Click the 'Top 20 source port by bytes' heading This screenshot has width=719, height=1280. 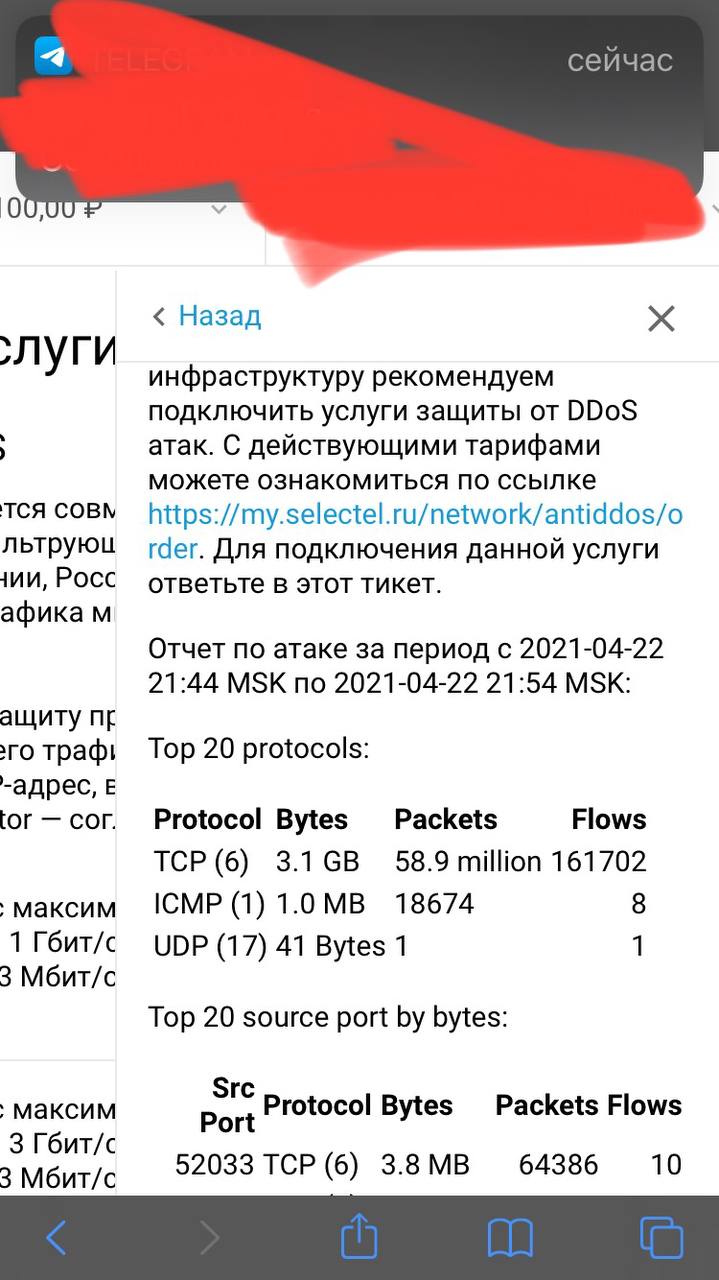[x=328, y=1017]
